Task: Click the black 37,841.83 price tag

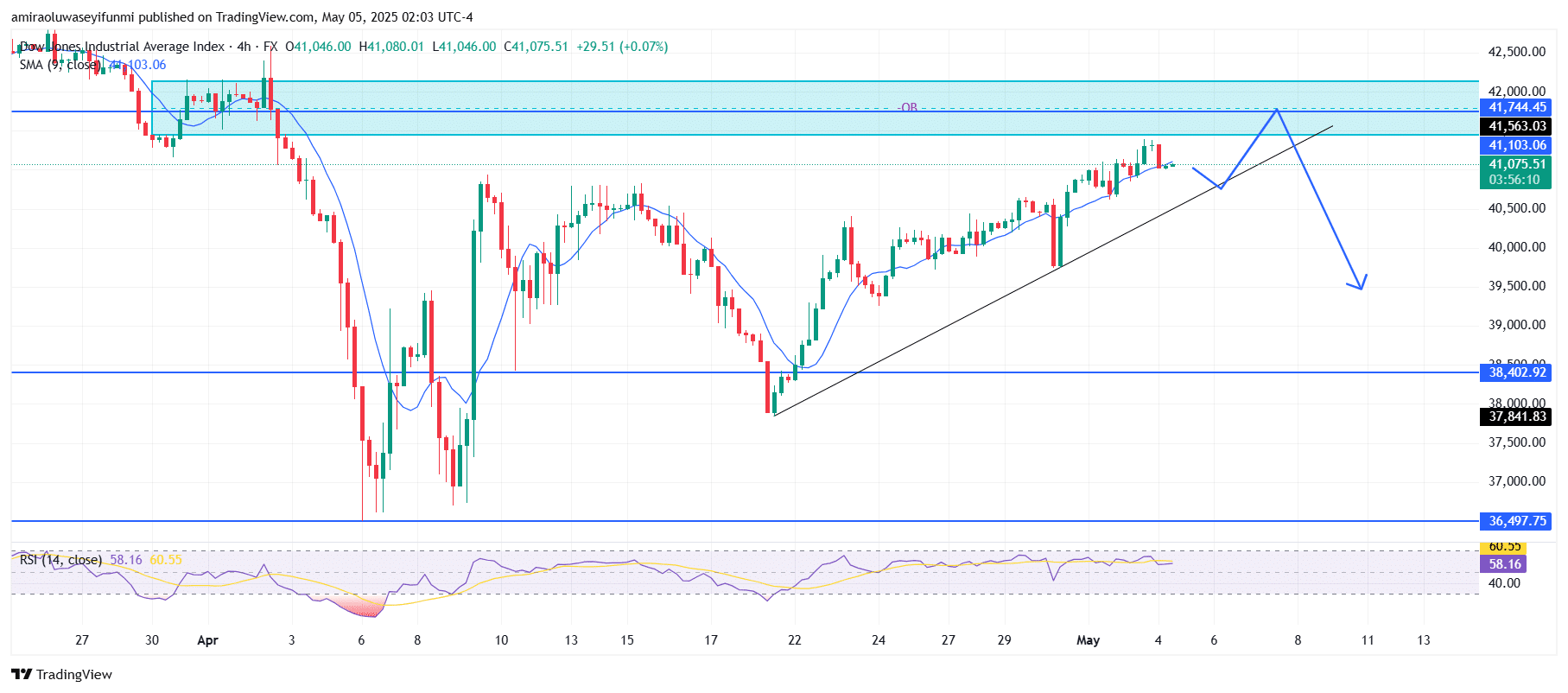Action: (1517, 416)
